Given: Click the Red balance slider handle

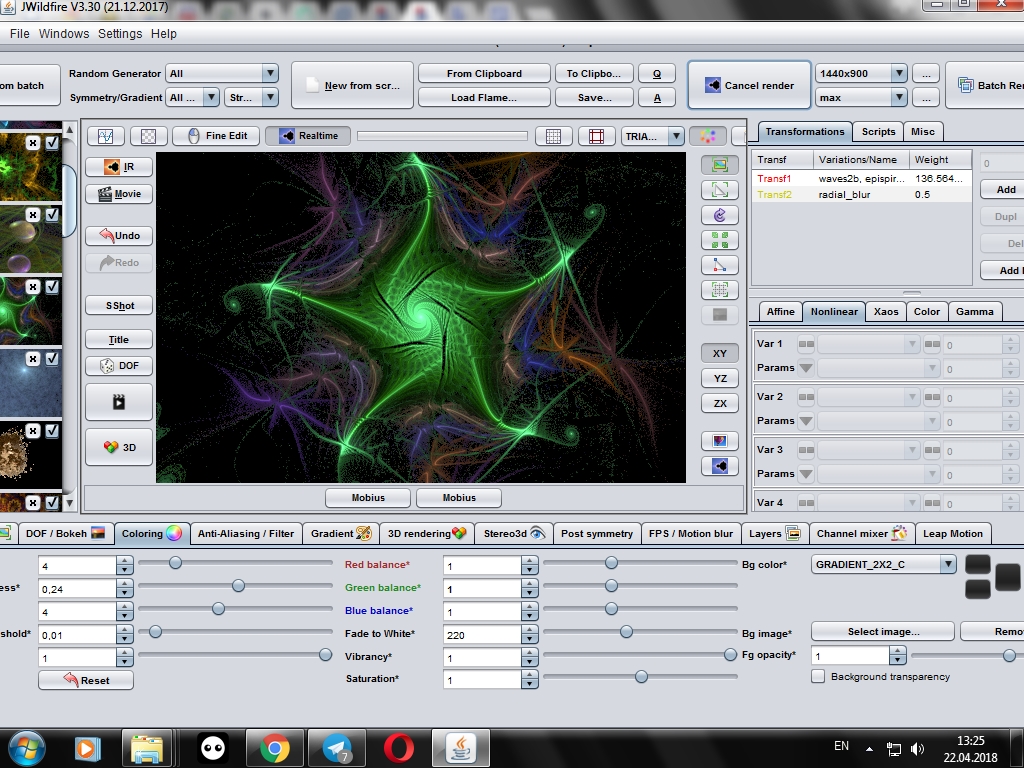Looking at the screenshot, I should (611, 563).
